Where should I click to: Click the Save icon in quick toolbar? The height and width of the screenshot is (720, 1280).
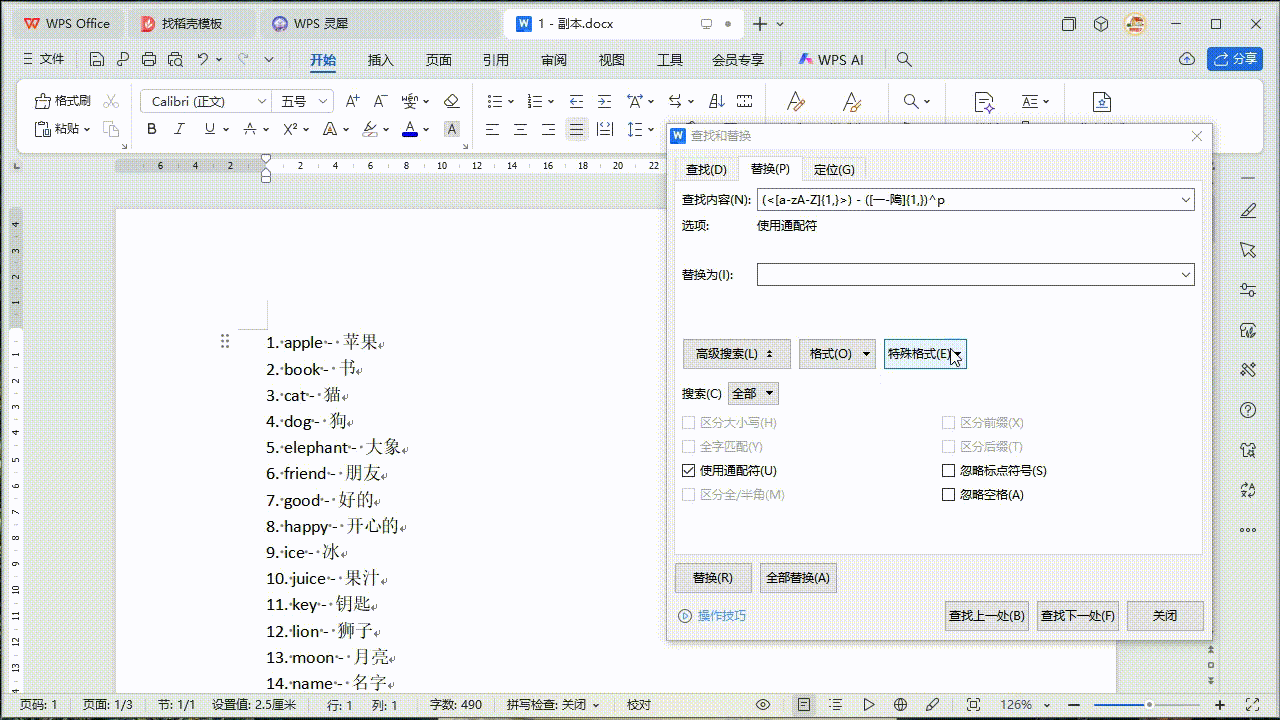click(x=97, y=59)
